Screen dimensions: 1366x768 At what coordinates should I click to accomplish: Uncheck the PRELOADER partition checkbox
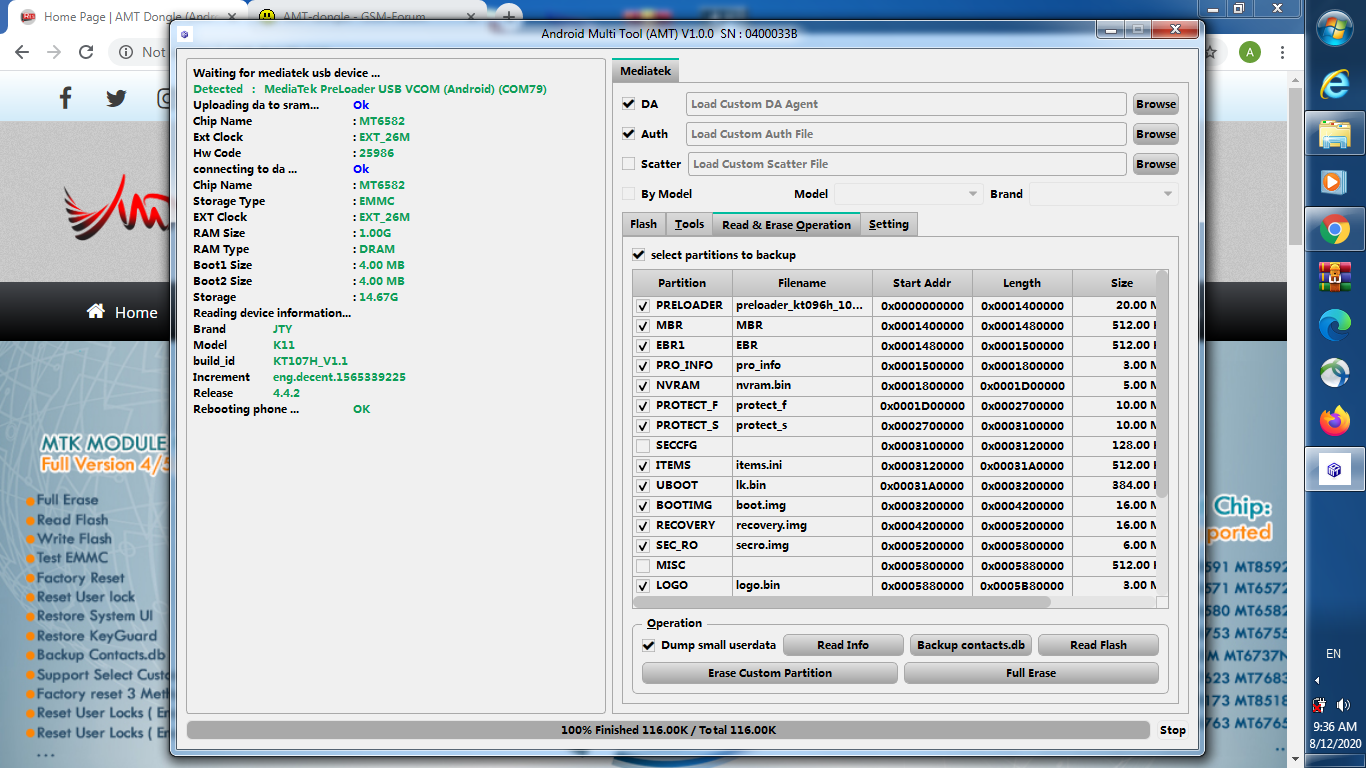point(643,306)
